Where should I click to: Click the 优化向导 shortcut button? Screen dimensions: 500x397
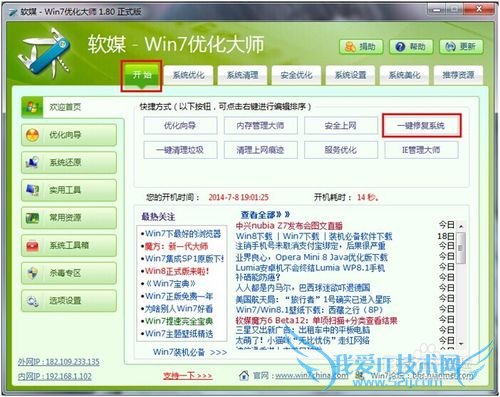click(180, 126)
